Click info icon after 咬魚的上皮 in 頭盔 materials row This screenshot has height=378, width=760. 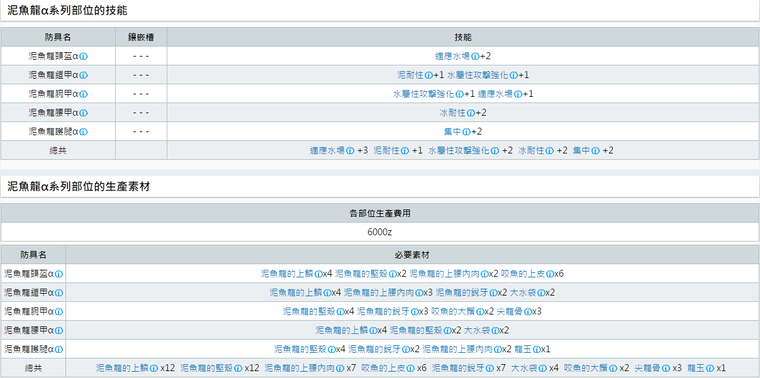(x=550, y=274)
